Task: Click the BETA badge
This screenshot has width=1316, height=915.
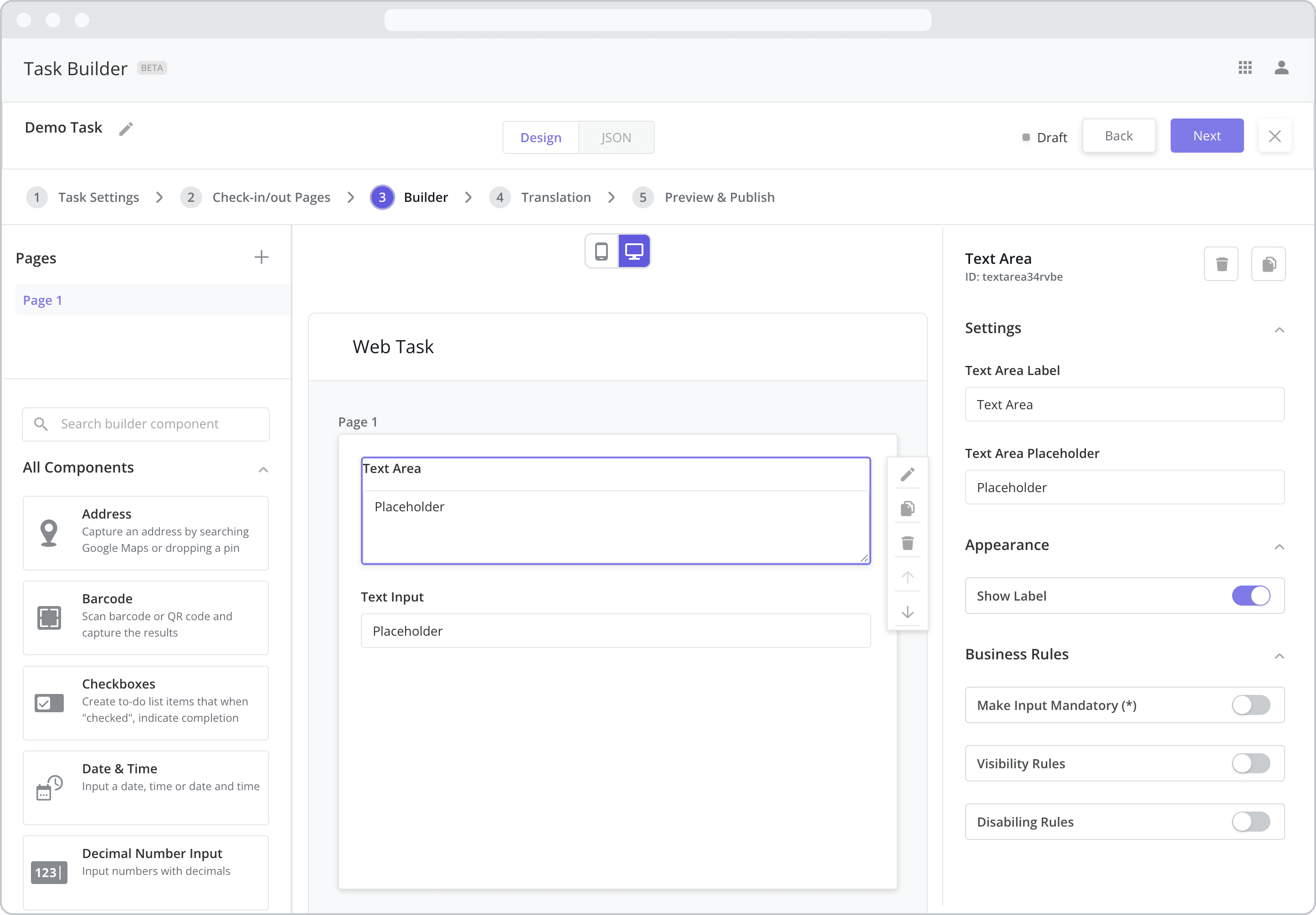Action: pyautogui.click(x=152, y=67)
